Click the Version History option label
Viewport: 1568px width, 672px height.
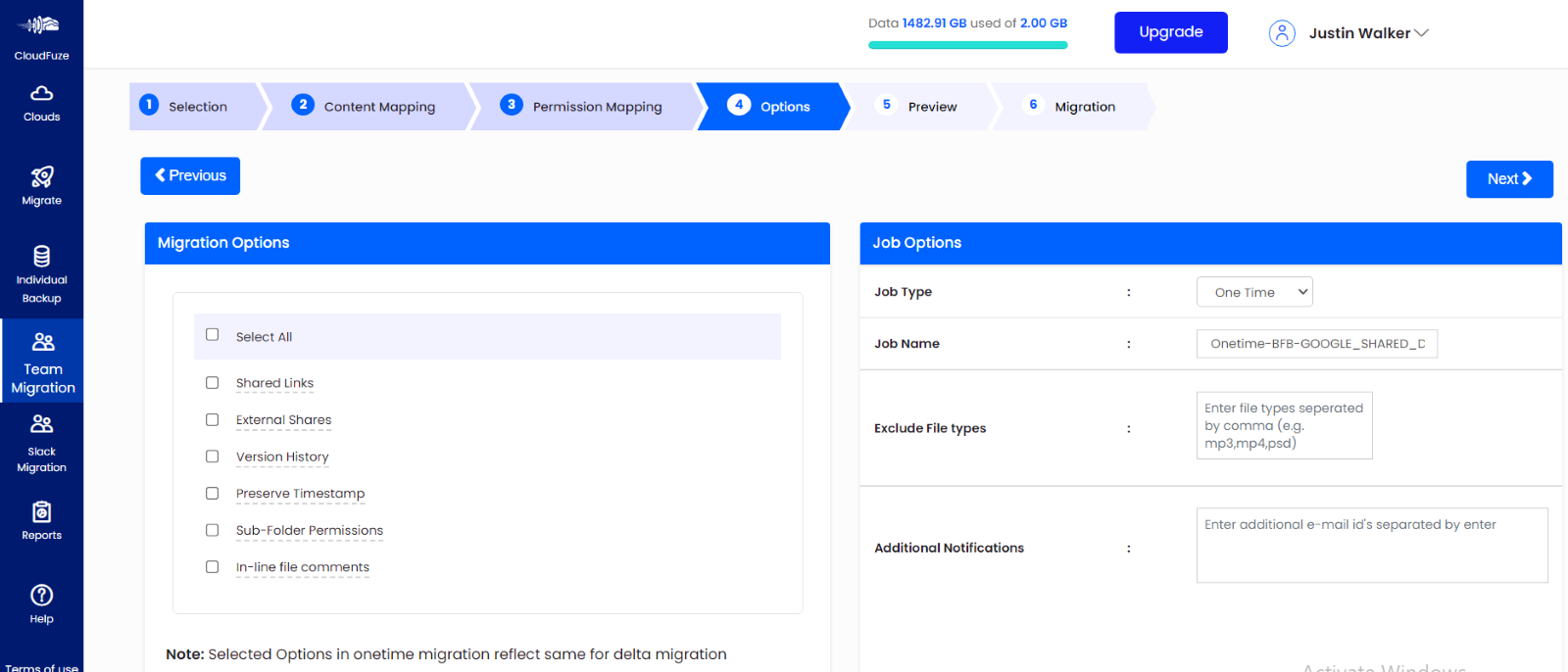pyautogui.click(x=282, y=456)
